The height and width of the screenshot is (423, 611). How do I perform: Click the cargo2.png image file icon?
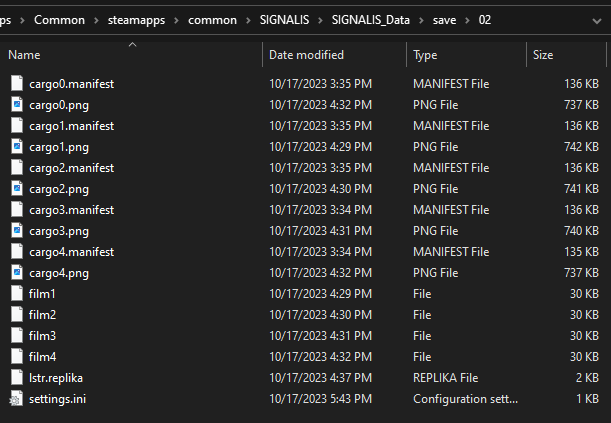coord(16,189)
